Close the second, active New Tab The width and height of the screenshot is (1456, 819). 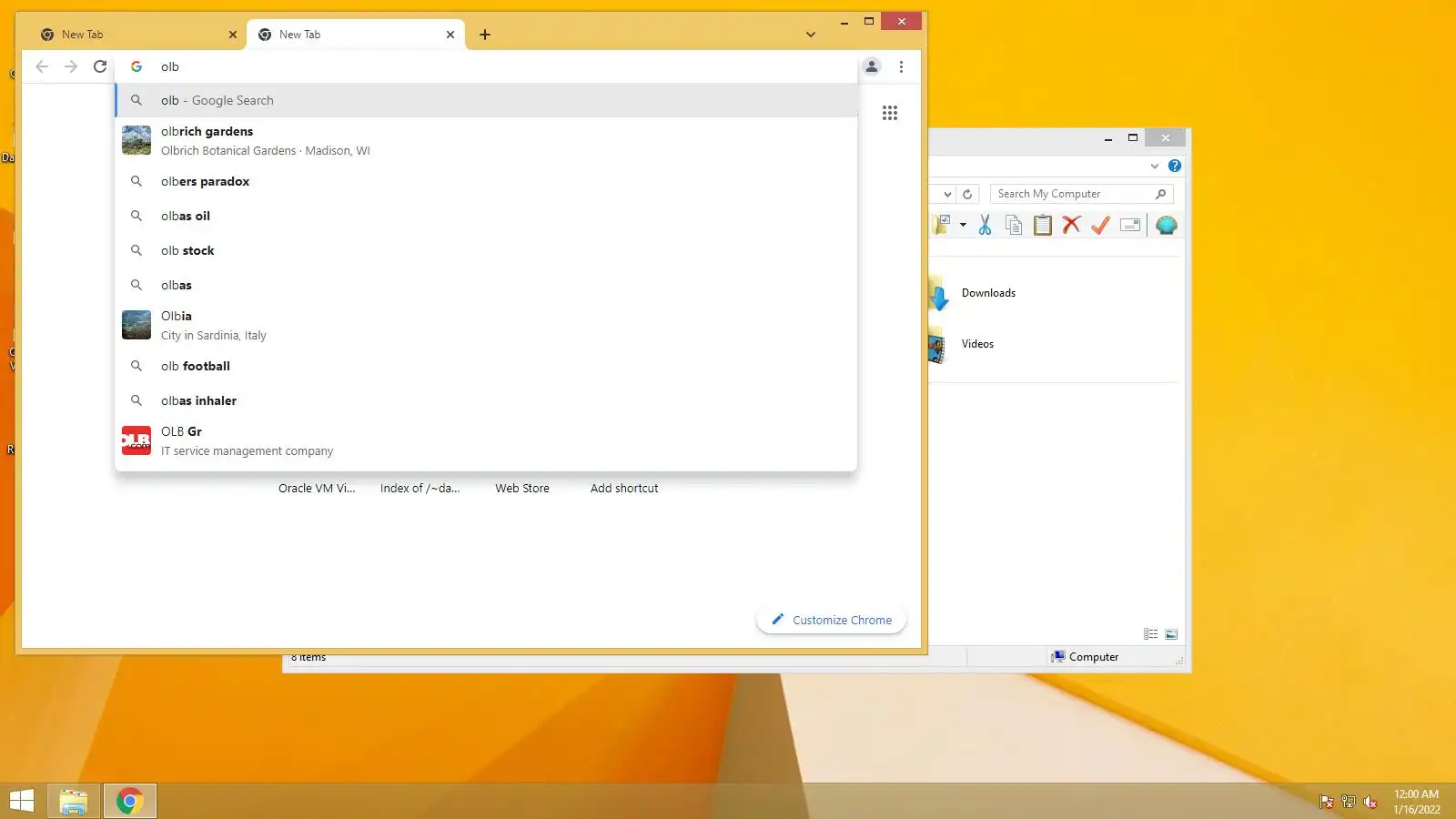(450, 35)
